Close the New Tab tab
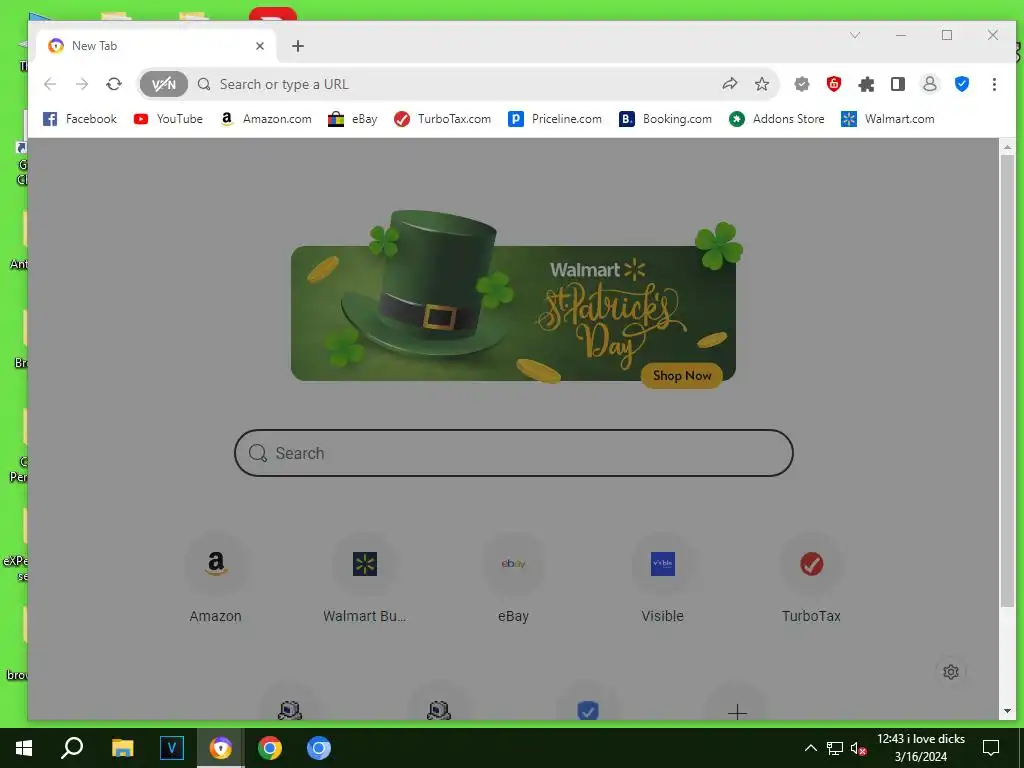1024x768 pixels. (260, 46)
